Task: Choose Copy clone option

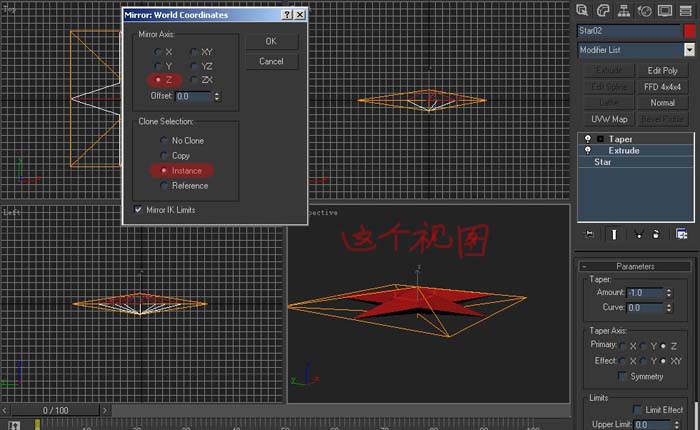Action: coord(164,155)
